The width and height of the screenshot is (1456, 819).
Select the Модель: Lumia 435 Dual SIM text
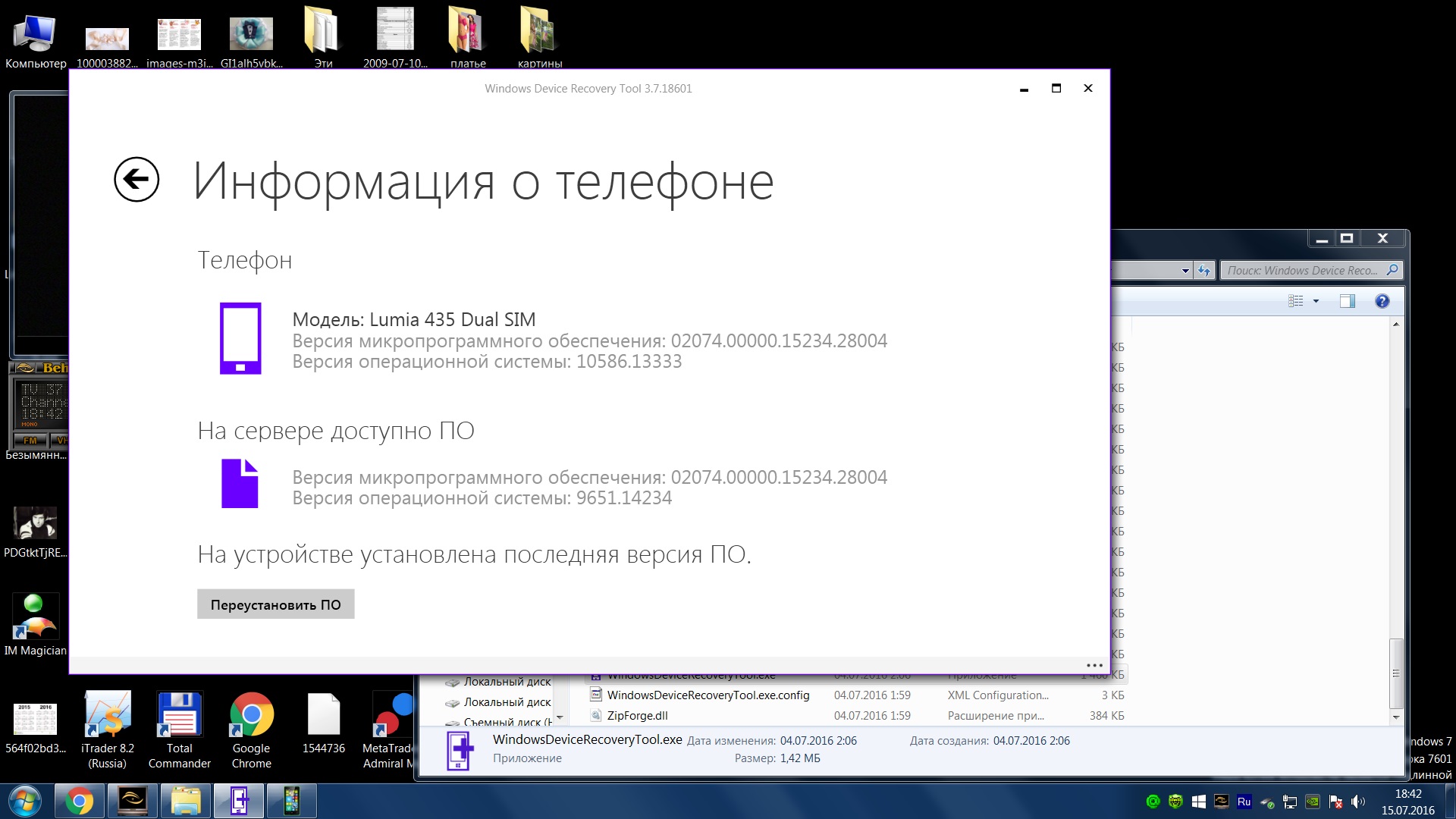point(414,319)
